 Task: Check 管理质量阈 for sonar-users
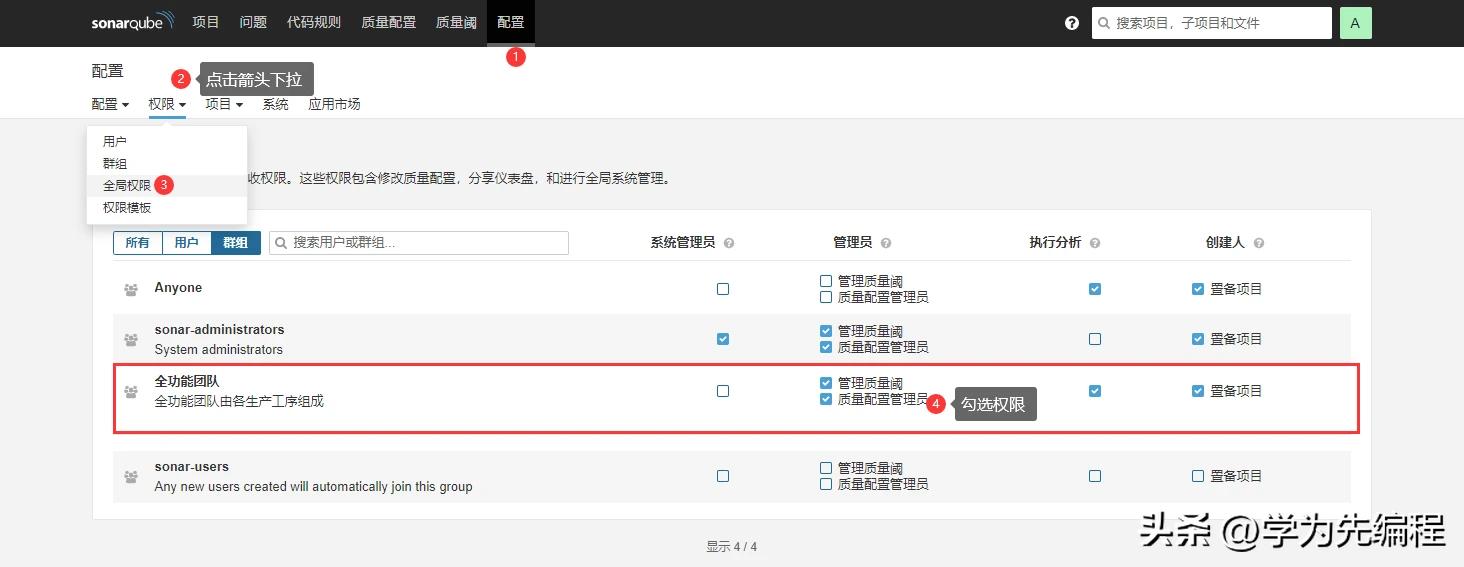point(826,468)
